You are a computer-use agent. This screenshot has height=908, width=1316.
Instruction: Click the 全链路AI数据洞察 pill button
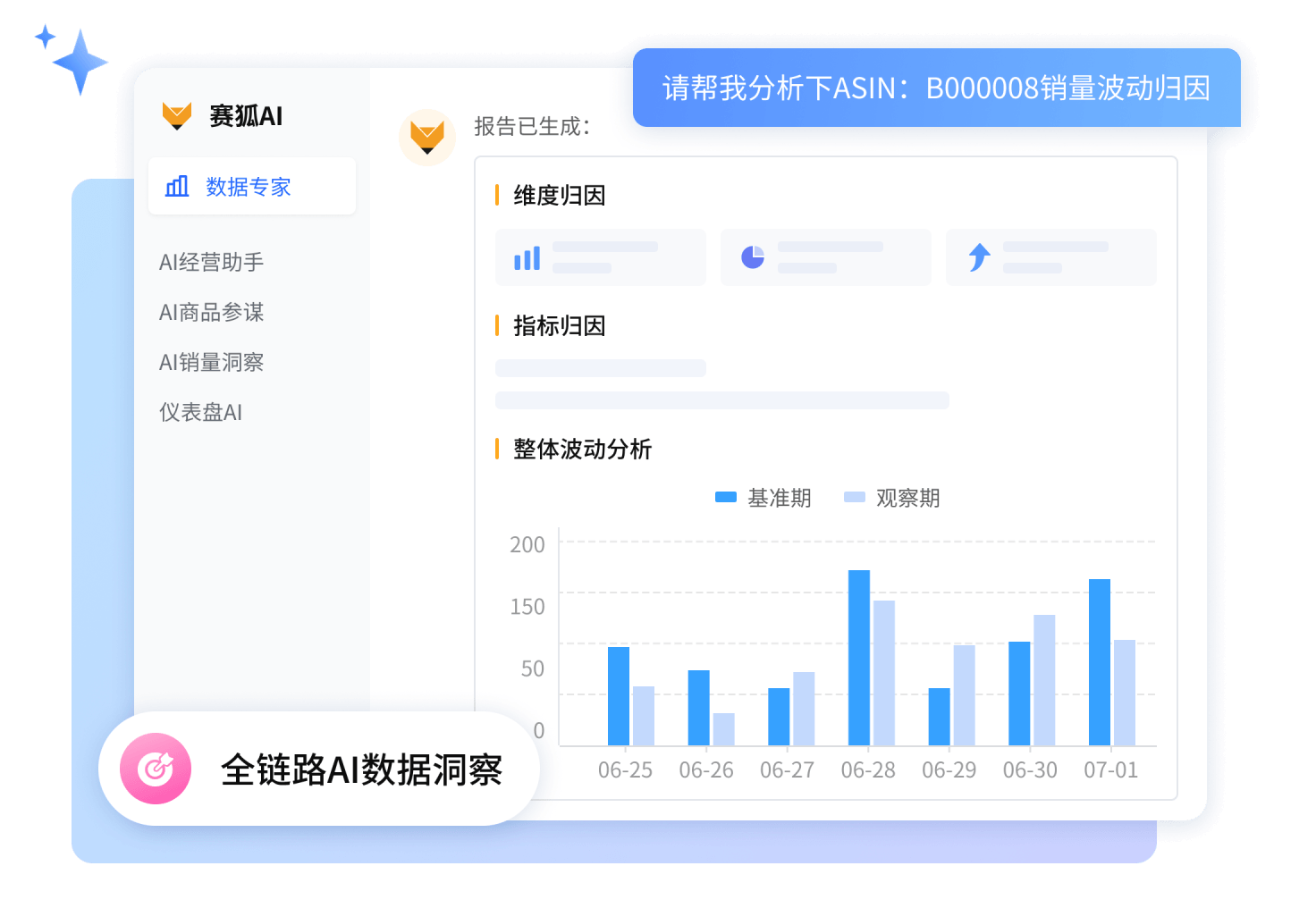[x=319, y=769]
